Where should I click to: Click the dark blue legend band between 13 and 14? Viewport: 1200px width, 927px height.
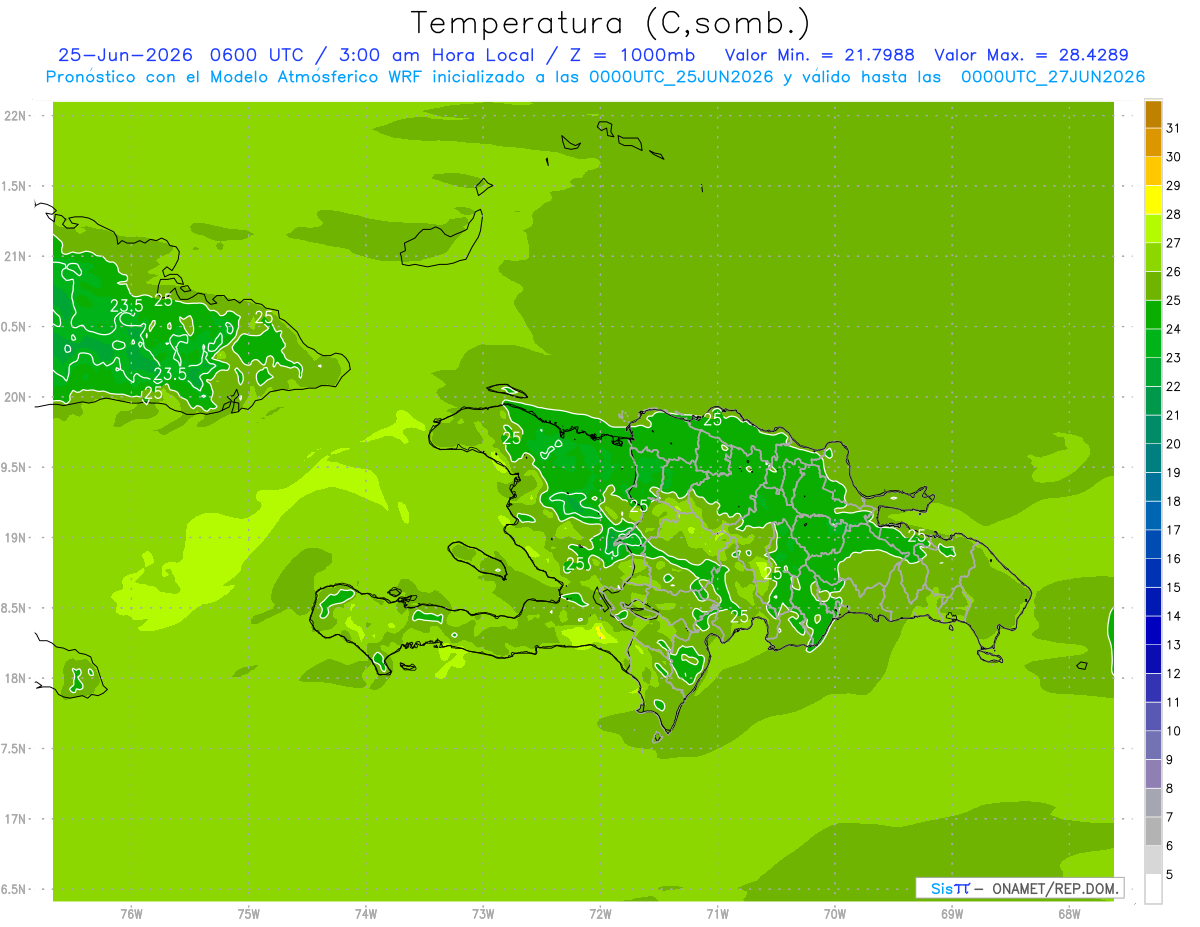pyautogui.click(x=1153, y=630)
